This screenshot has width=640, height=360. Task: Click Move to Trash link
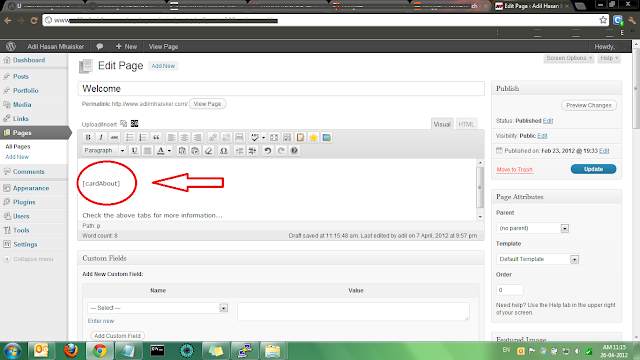click(x=514, y=169)
